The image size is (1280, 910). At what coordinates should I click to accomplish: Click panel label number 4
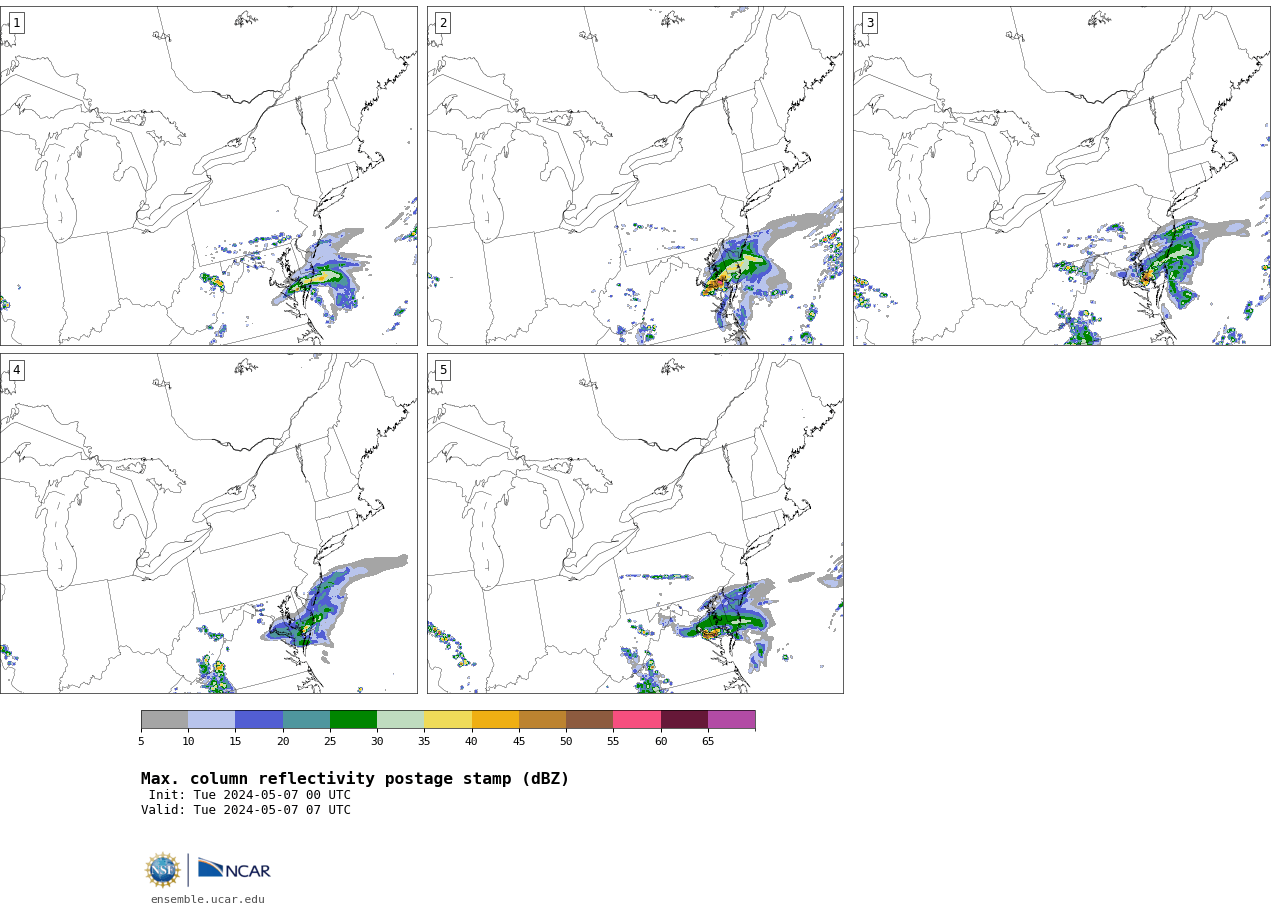[16, 370]
